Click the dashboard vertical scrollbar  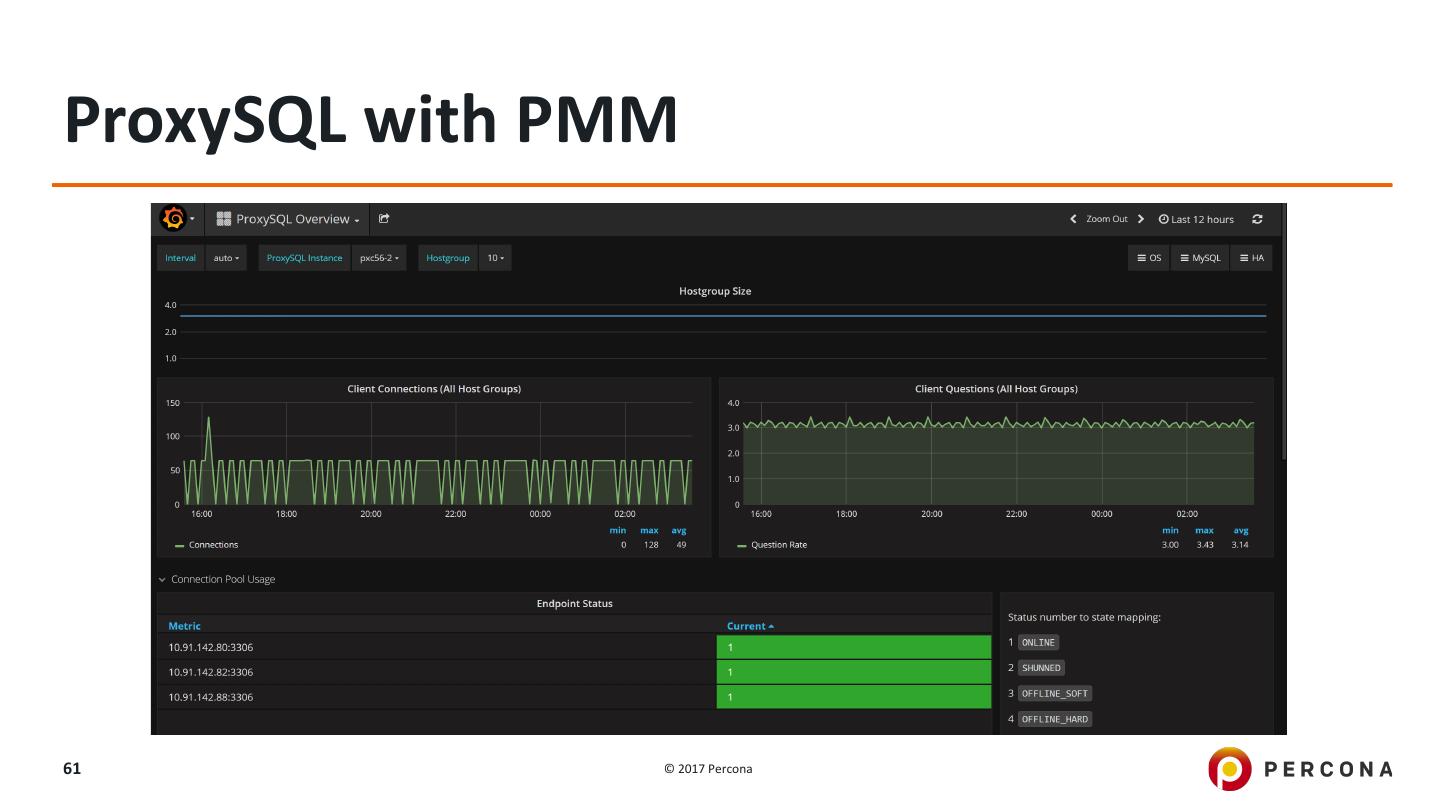(1283, 330)
